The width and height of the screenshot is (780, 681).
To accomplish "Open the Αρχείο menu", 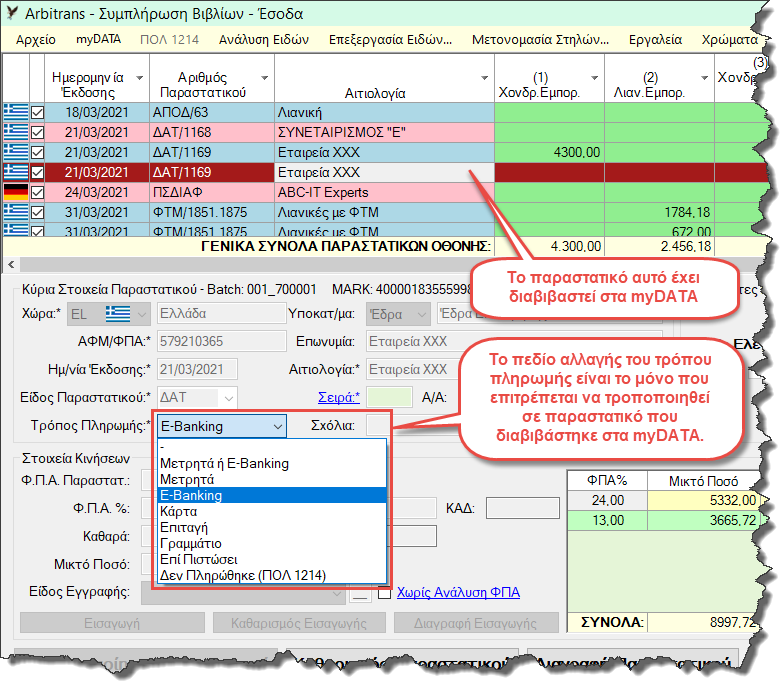I will pyautogui.click(x=36, y=40).
